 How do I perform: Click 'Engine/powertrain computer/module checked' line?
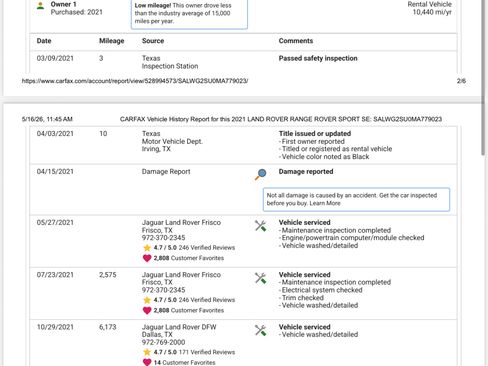[352, 238]
